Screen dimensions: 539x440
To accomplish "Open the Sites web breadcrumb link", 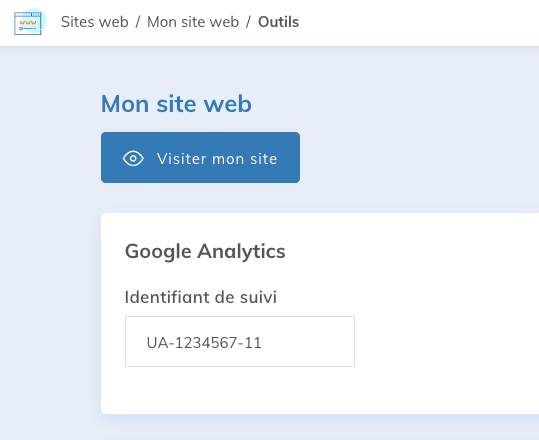I will tap(95, 22).
